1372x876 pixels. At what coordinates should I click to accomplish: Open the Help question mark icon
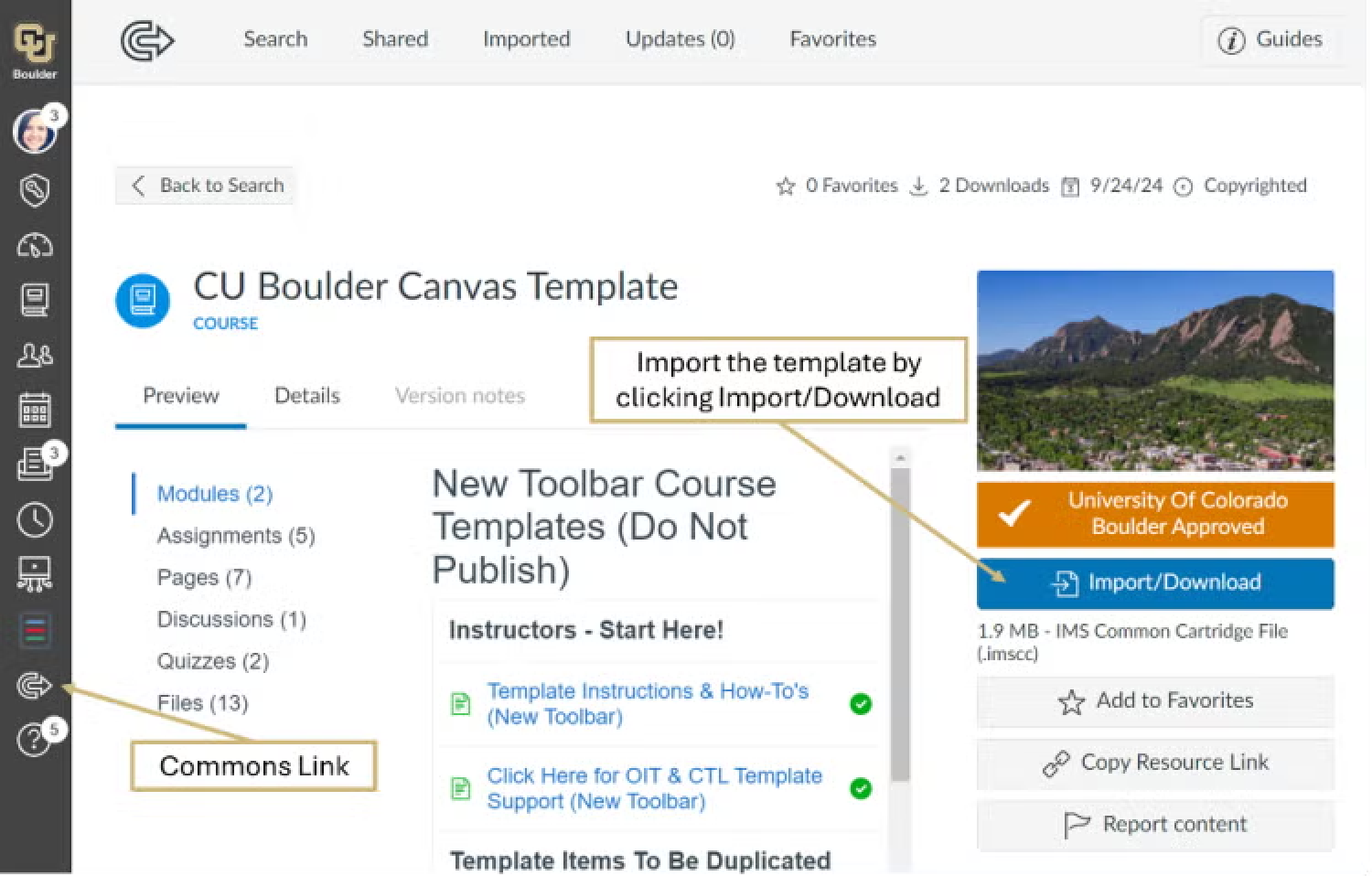pos(33,739)
